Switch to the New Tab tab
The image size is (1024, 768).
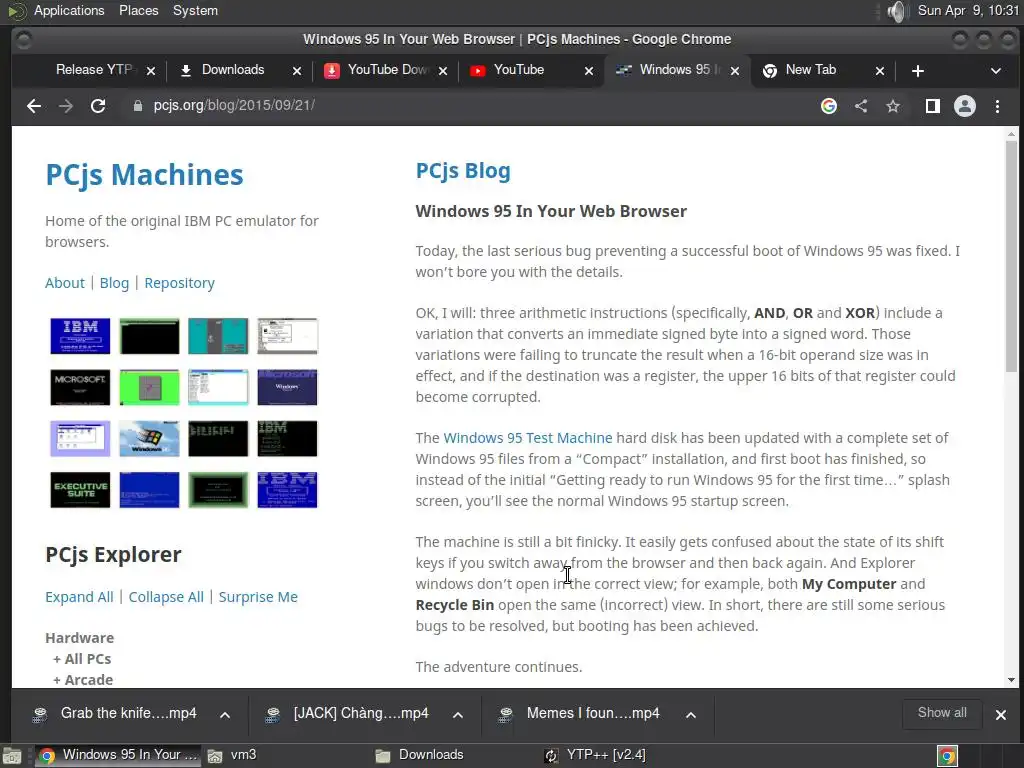(x=810, y=70)
